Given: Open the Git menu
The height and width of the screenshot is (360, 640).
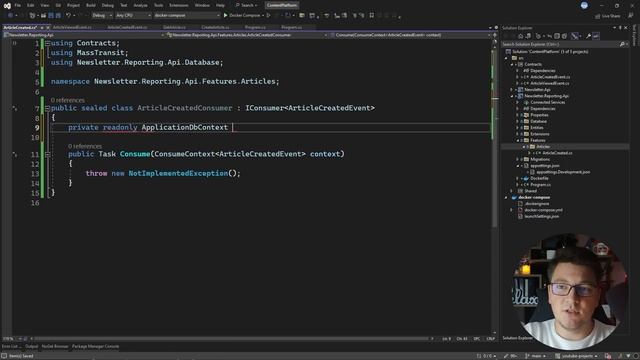Looking at the screenshot, I should tap(58, 5).
